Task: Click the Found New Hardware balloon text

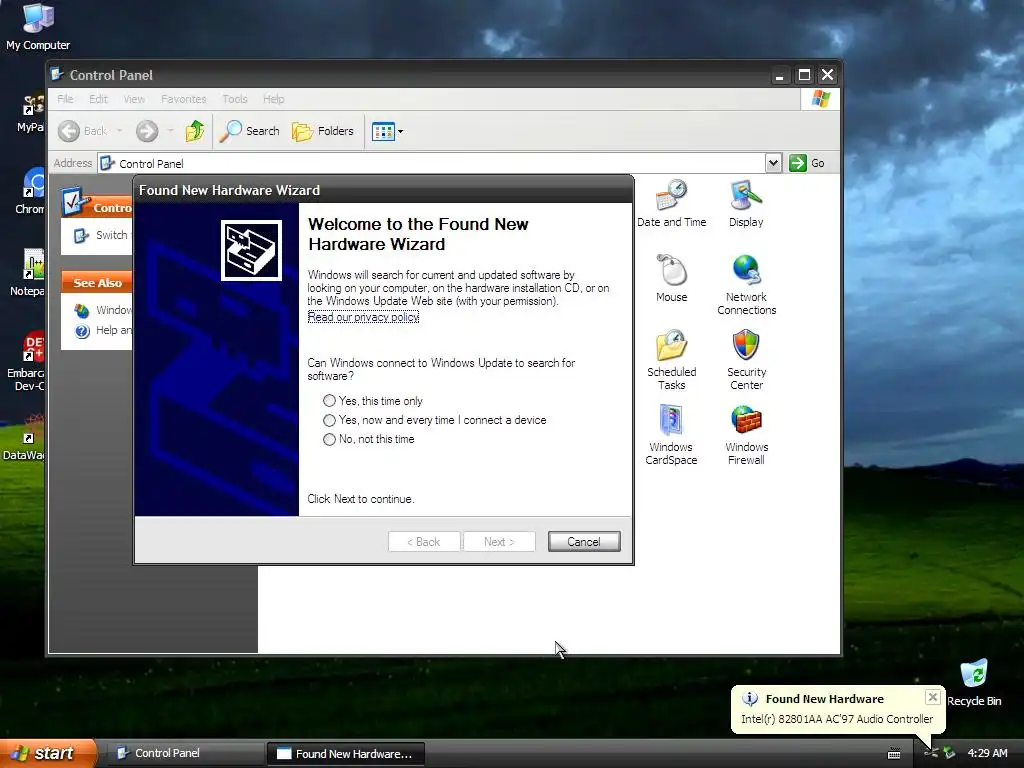Action: [x=837, y=719]
